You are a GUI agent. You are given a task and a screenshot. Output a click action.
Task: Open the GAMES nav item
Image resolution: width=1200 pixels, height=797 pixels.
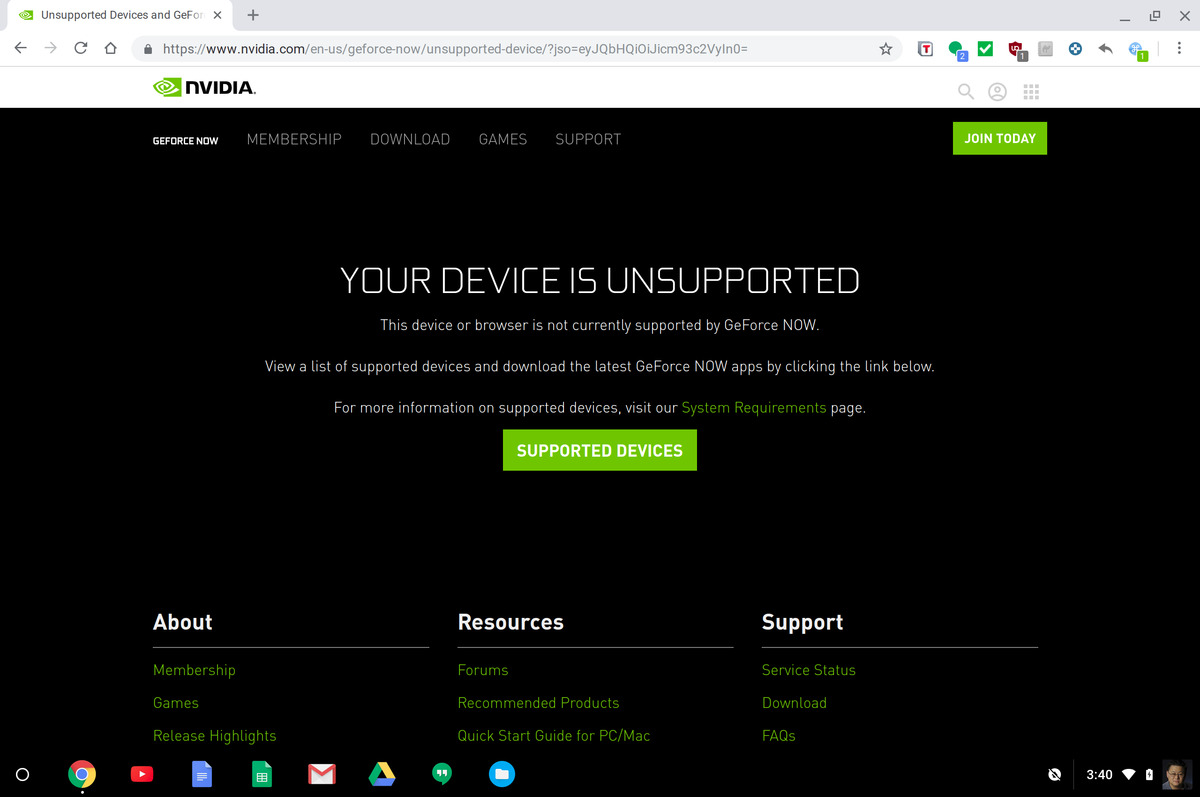tap(503, 139)
